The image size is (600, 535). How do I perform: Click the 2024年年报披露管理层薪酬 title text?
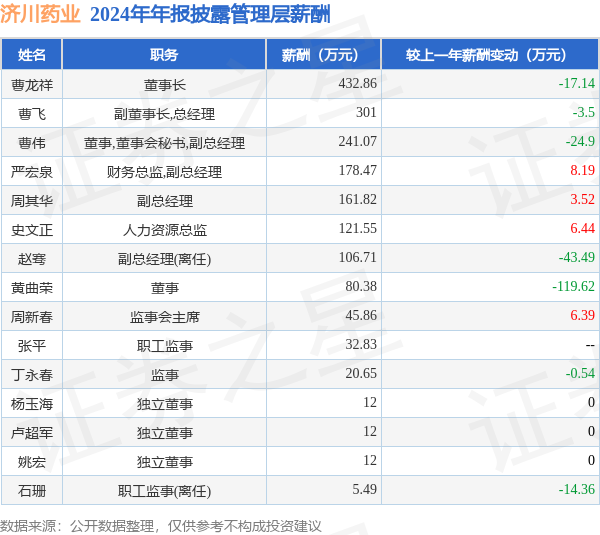click(x=210, y=15)
